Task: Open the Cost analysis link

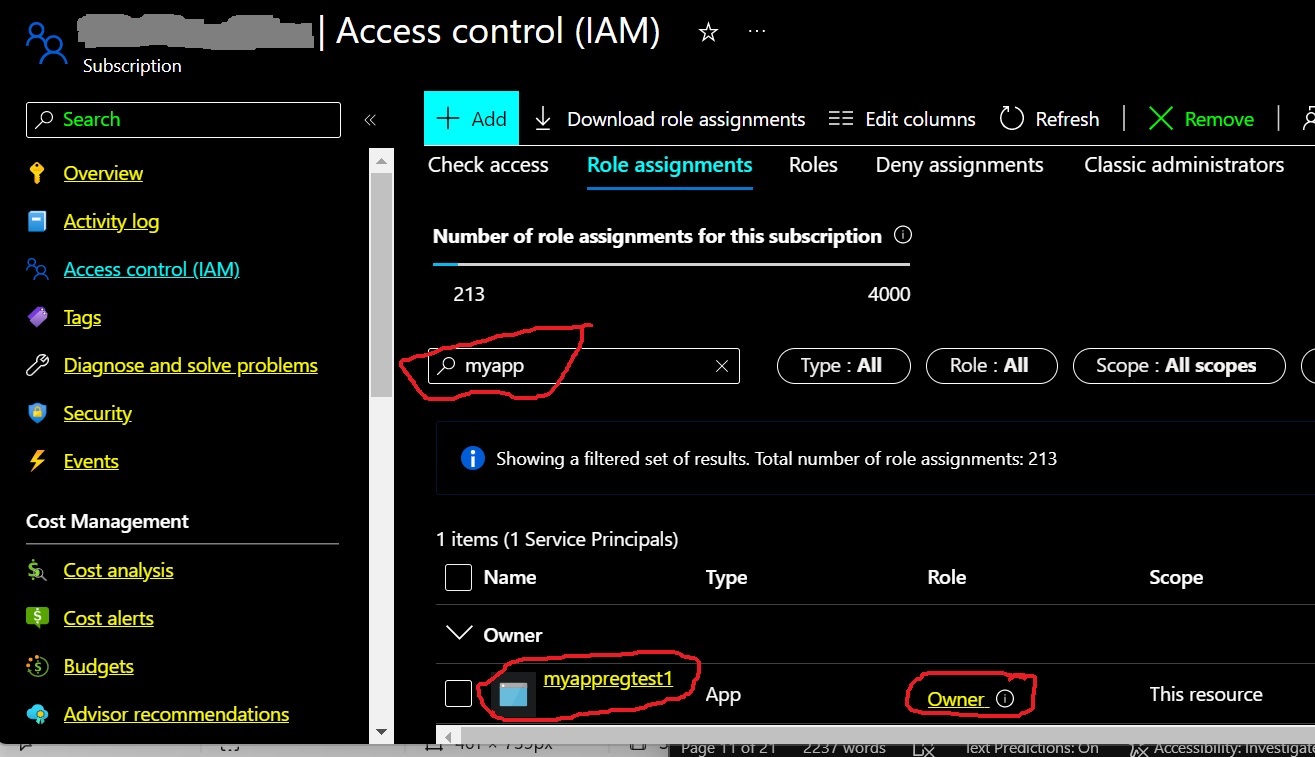Action: click(x=118, y=570)
